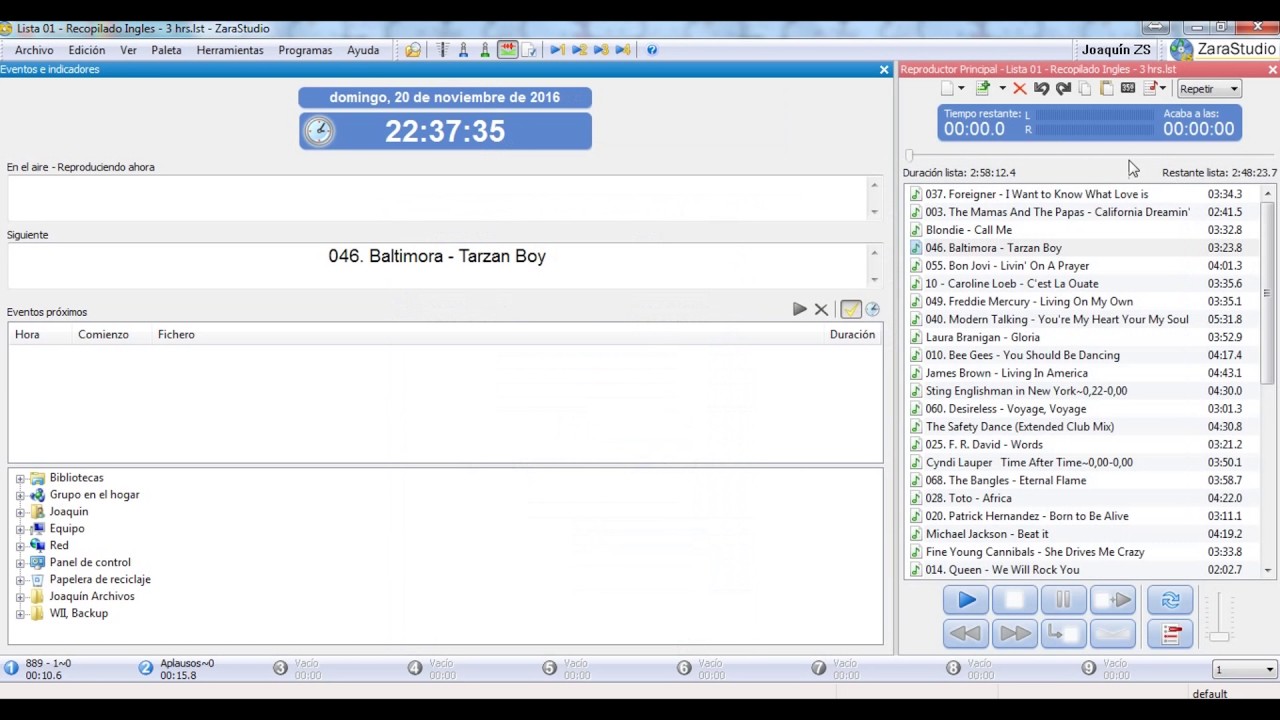Delete selected track with red X

(1020, 89)
